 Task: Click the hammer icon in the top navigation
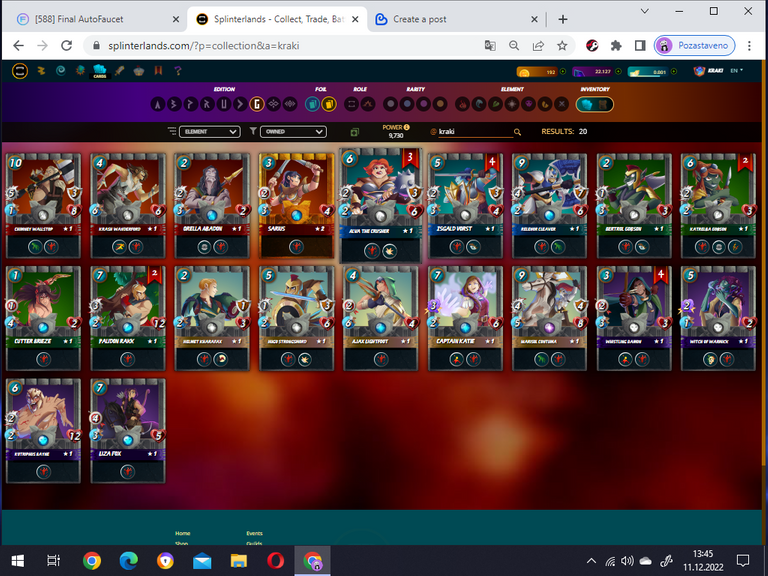point(119,71)
